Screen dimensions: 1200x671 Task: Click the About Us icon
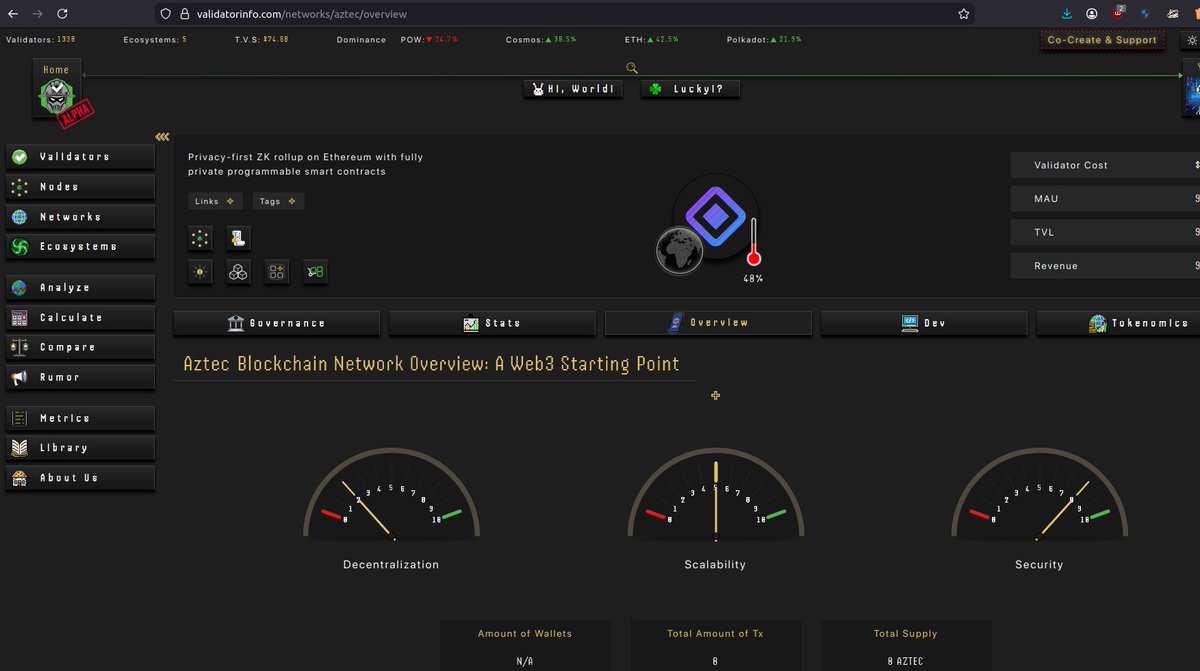[19, 478]
